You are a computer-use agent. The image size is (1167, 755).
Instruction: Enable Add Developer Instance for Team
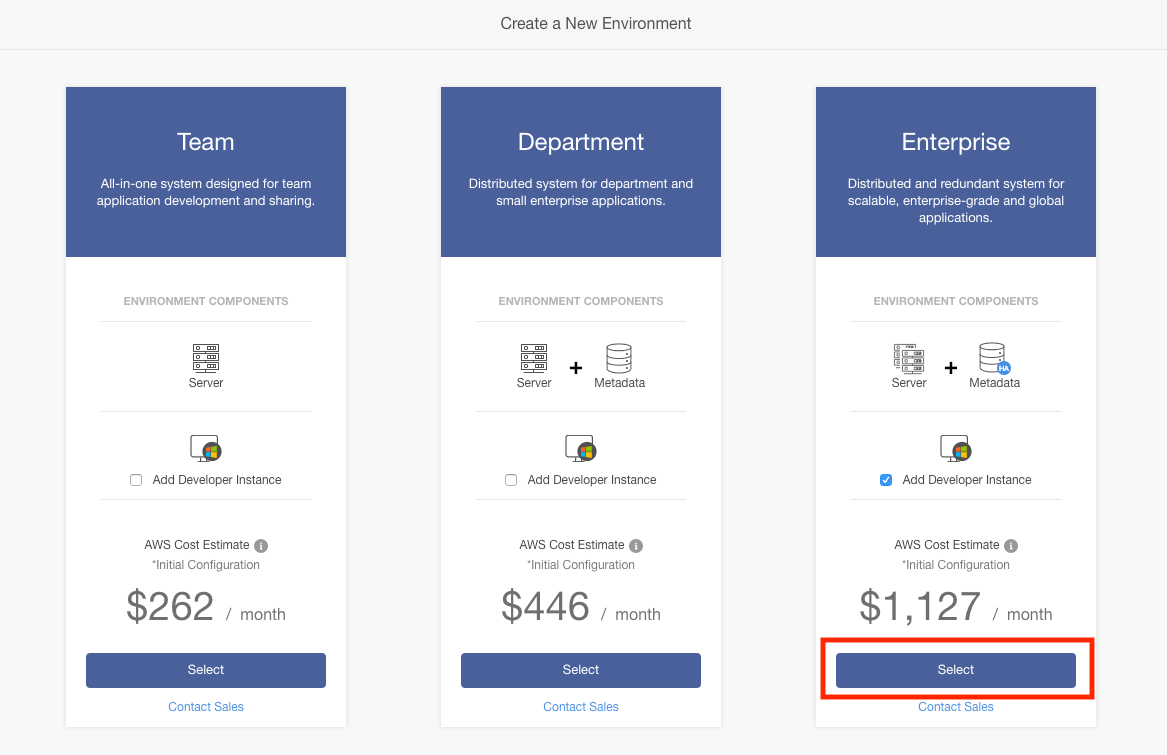coord(136,480)
